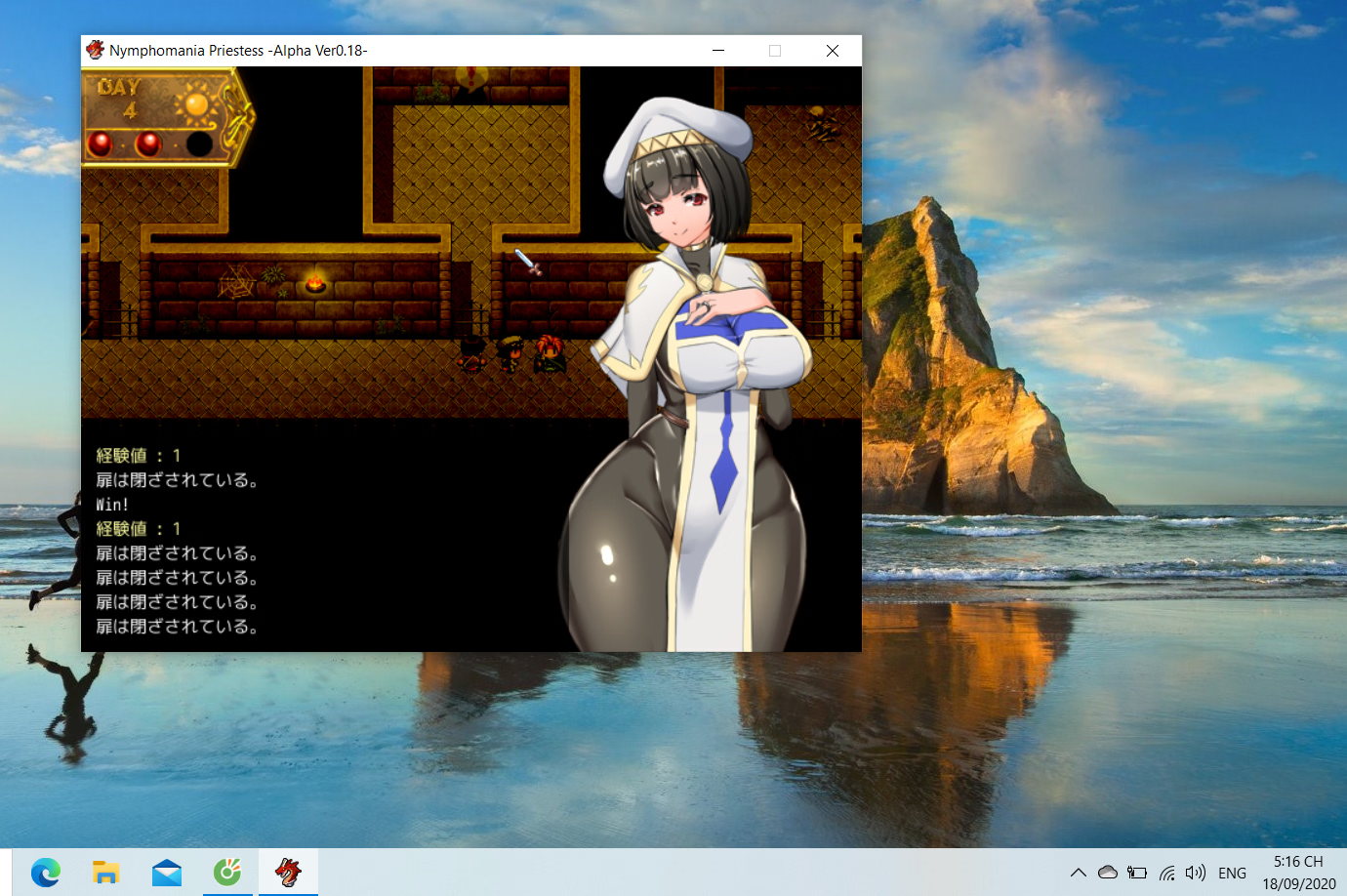Show hidden system tray icons
The width and height of the screenshot is (1347, 896).
1078,873
